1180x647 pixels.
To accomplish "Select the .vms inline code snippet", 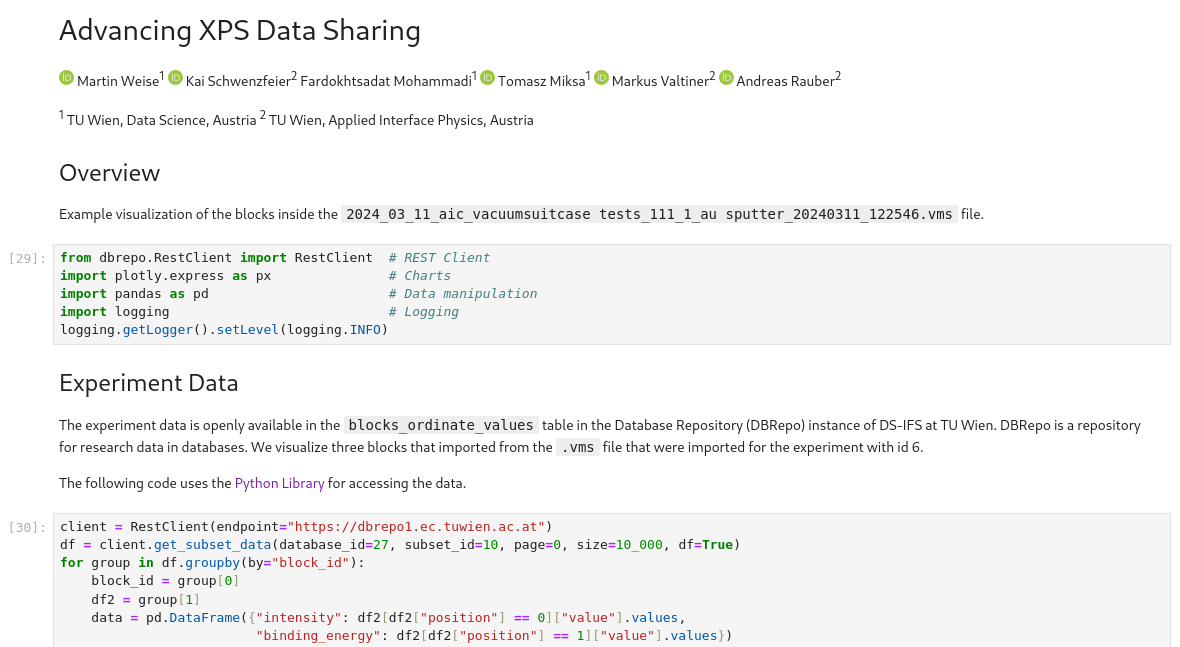I will 578,447.
